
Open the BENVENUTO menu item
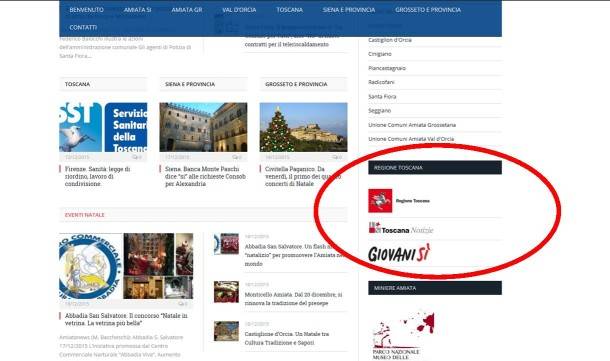tap(86, 10)
